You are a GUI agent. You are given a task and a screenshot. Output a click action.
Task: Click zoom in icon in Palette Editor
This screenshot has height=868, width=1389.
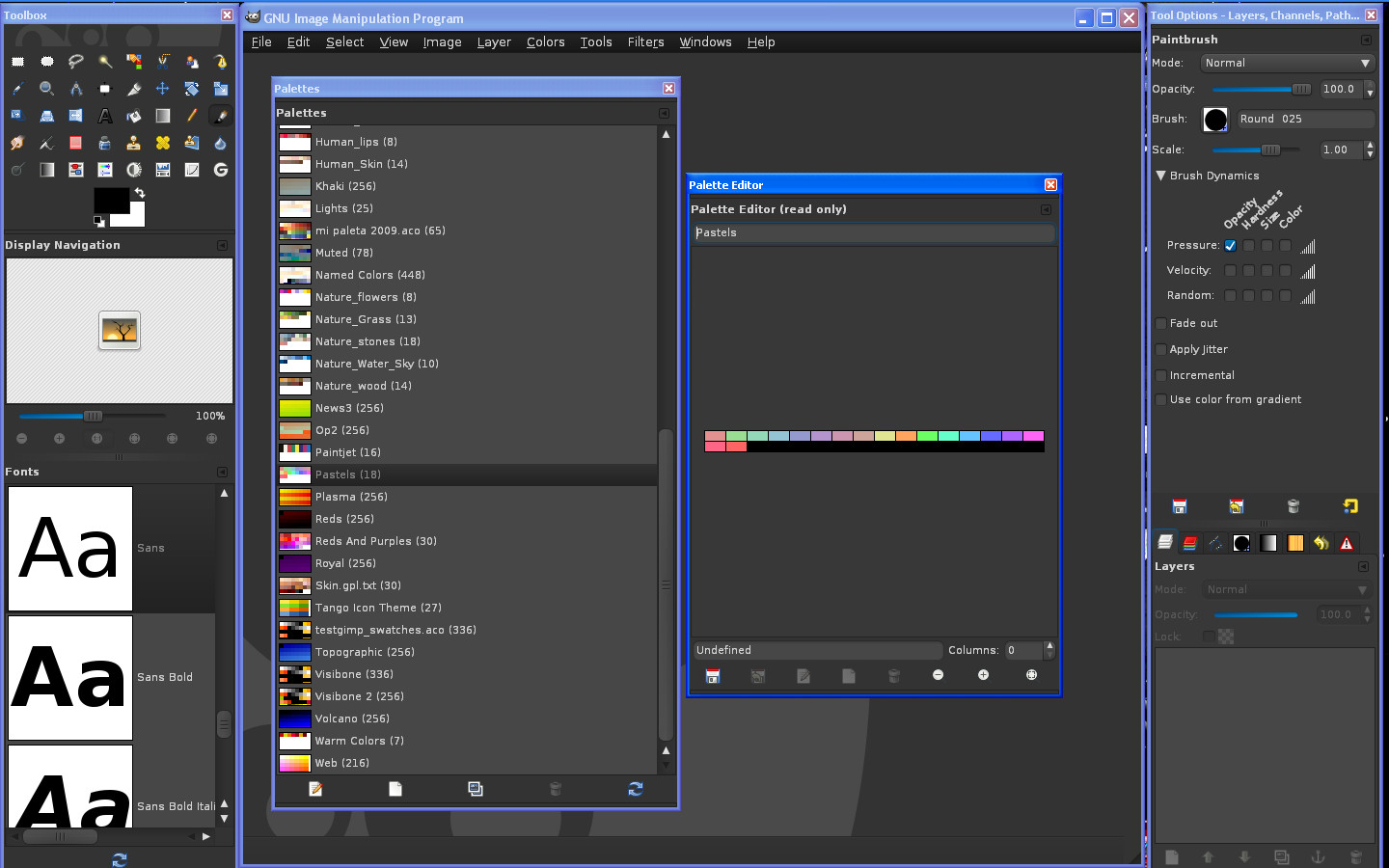(x=983, y=675)
